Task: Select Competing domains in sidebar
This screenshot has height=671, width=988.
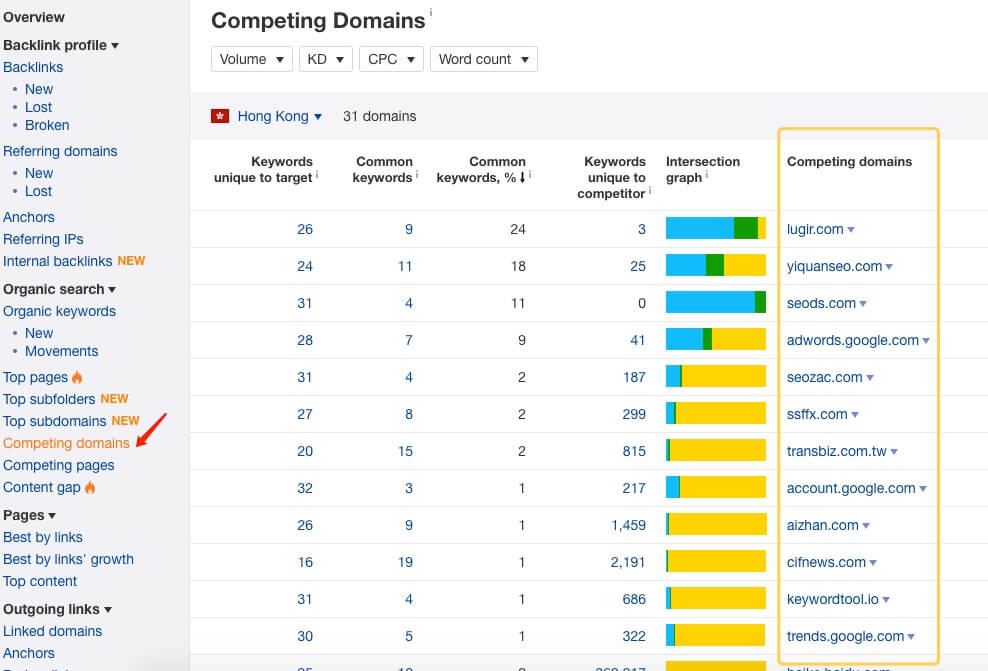Action: [x=66, y=443]
